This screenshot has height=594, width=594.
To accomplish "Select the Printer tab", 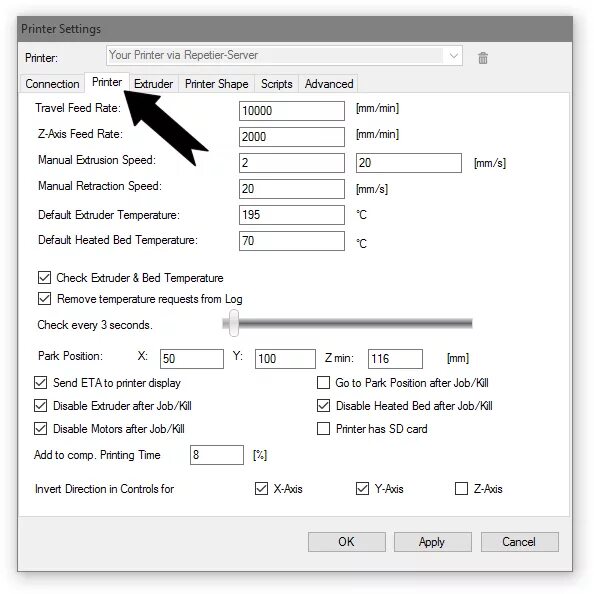I will tap(107, 82).
